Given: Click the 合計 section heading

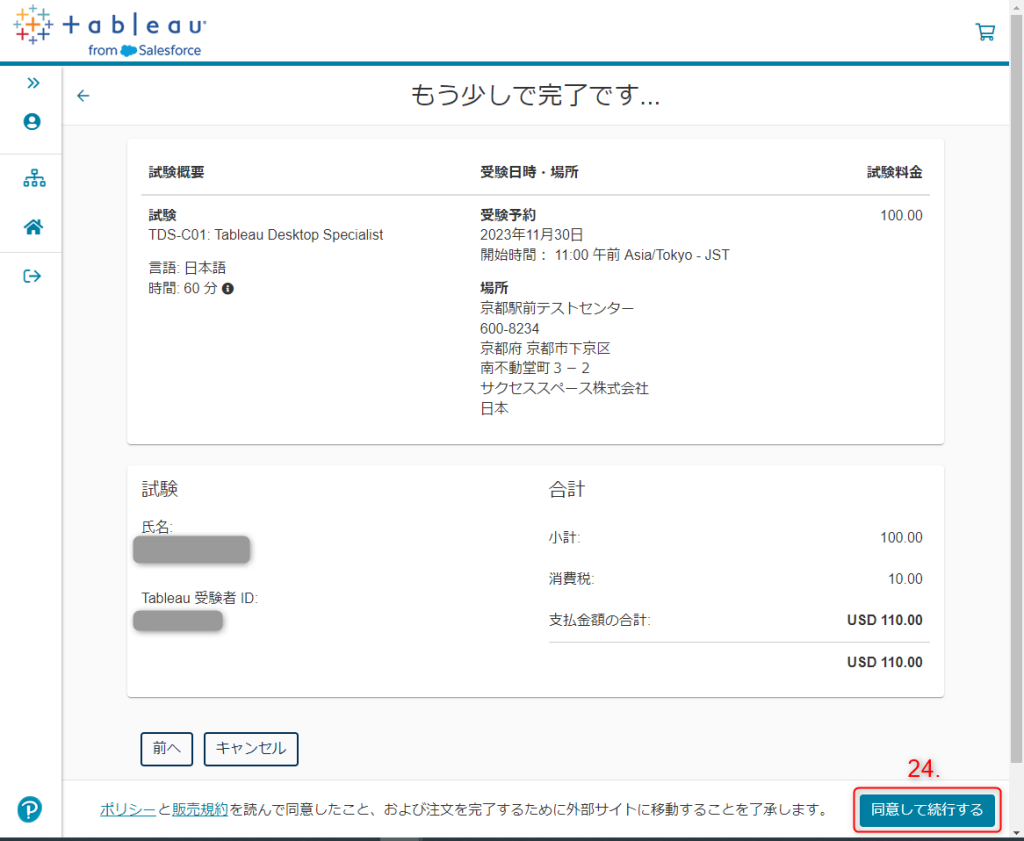Looking at the screenshot, I should coord(567,489).
